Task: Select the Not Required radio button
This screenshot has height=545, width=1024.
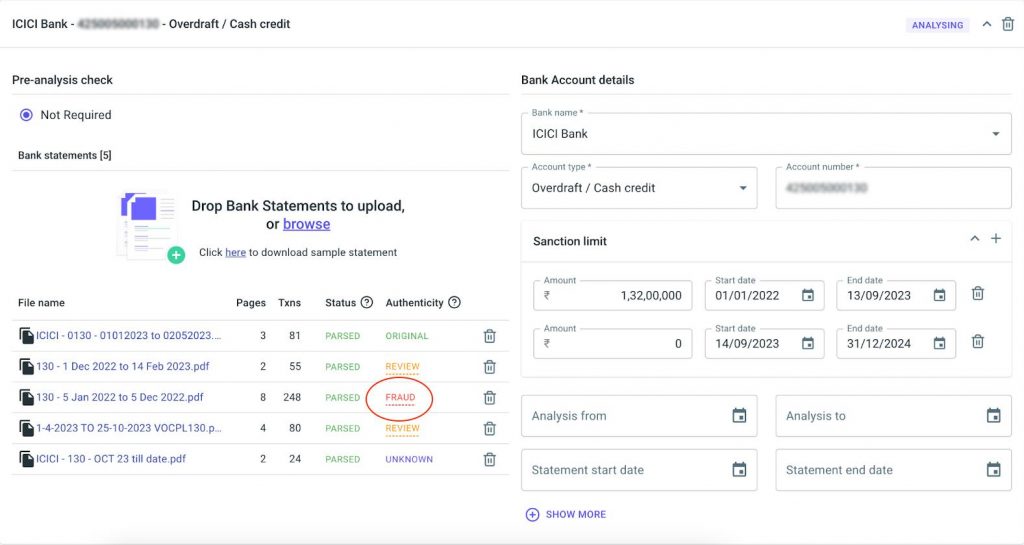Action: [26, 115]
